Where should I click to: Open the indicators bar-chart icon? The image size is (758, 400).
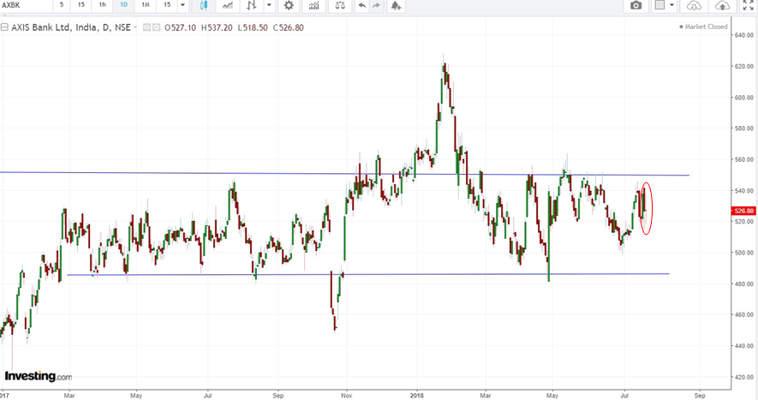(x=314, y=5)
